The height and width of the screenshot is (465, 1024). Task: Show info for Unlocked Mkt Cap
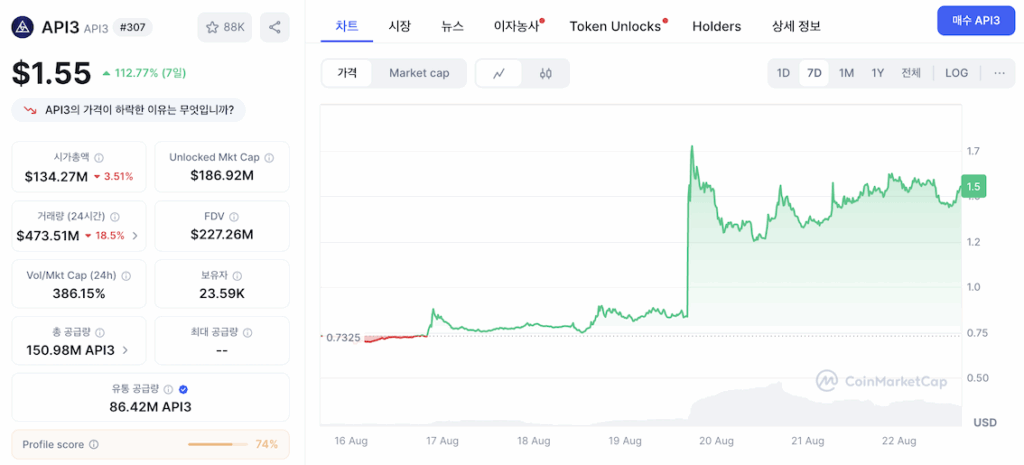click(269, 158)
